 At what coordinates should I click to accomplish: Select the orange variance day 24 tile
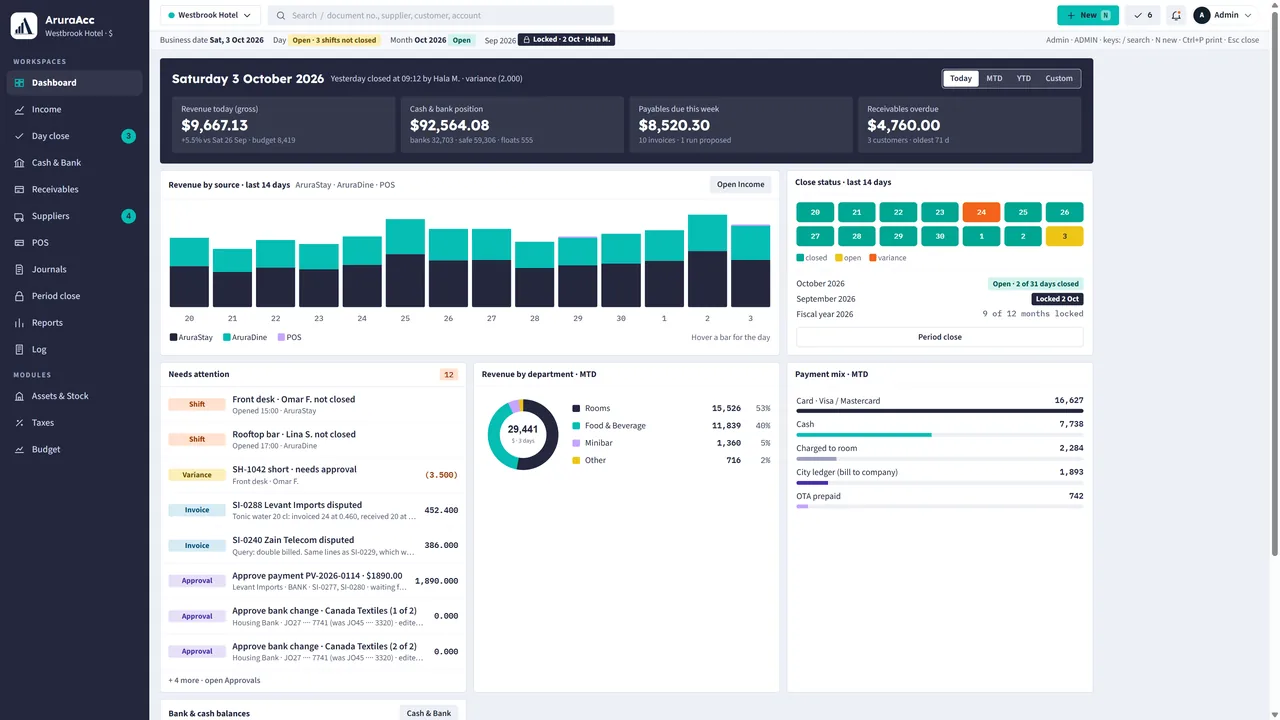pyautogui.click(x=981, y=212)
